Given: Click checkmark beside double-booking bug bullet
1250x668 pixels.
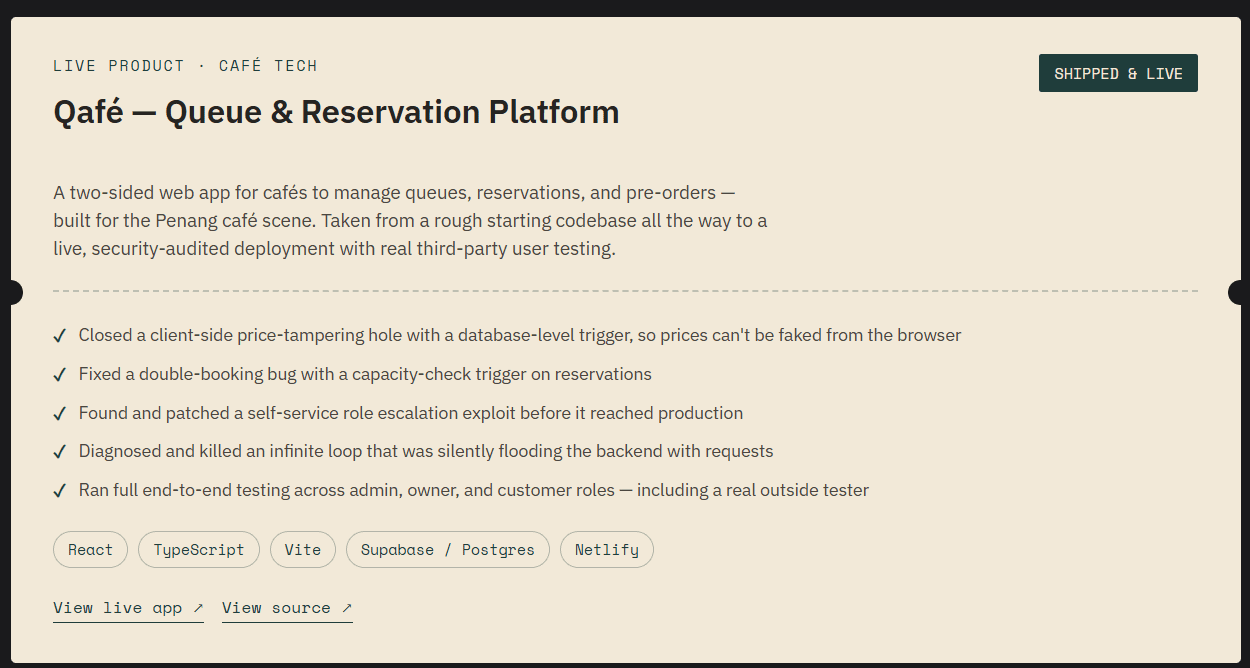Looking at the screenshot, I should coord(60,374).
